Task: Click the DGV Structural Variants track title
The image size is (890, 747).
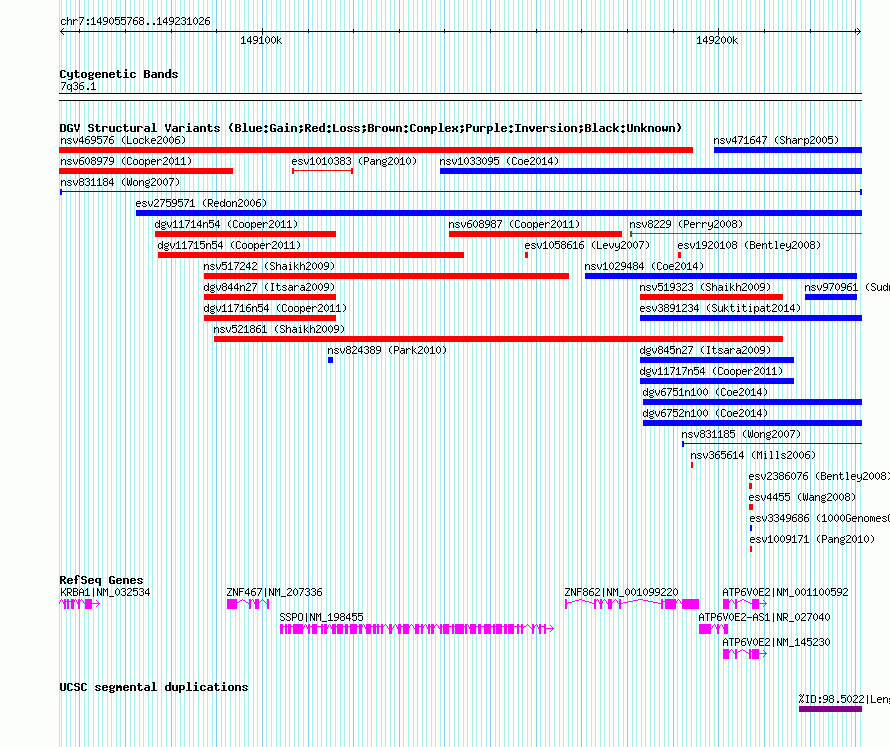Action: [x=371, y=128]
